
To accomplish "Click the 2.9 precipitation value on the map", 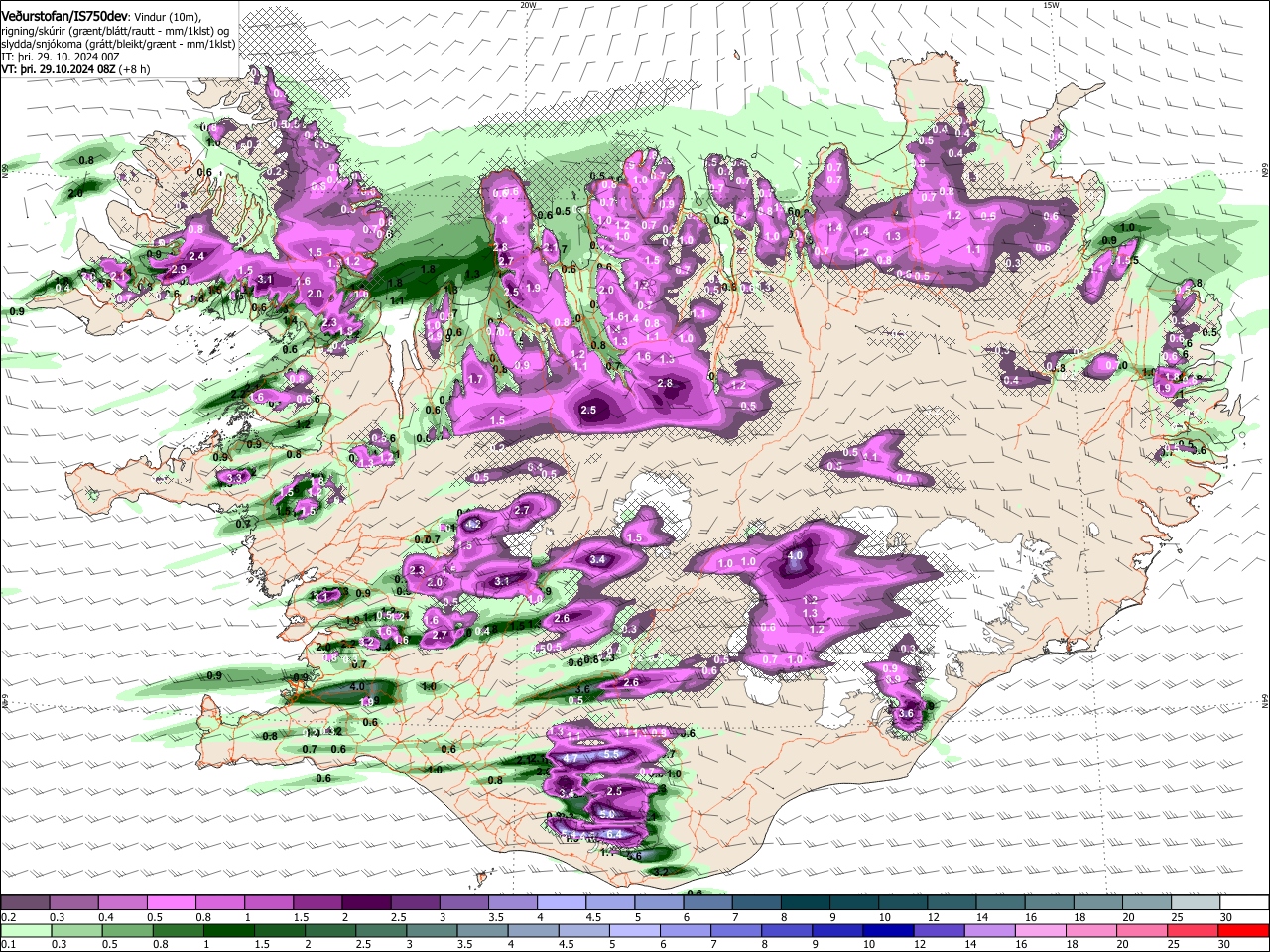I will [x=180, y=270].
